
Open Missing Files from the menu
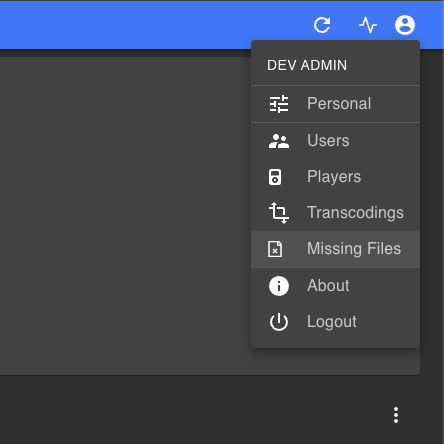[x=335, y=249]
